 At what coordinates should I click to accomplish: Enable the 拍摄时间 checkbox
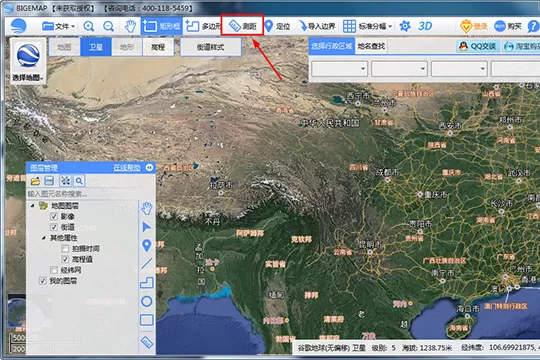(x=65, y=248)
